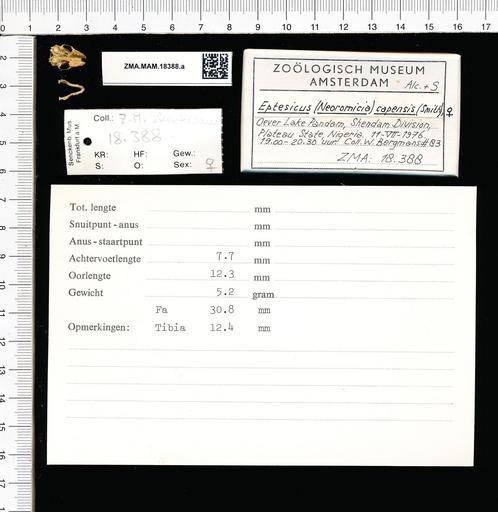Click the Tibia measurement 12.4
This screenshot has width=498, height=512.
tap(221, 327)
